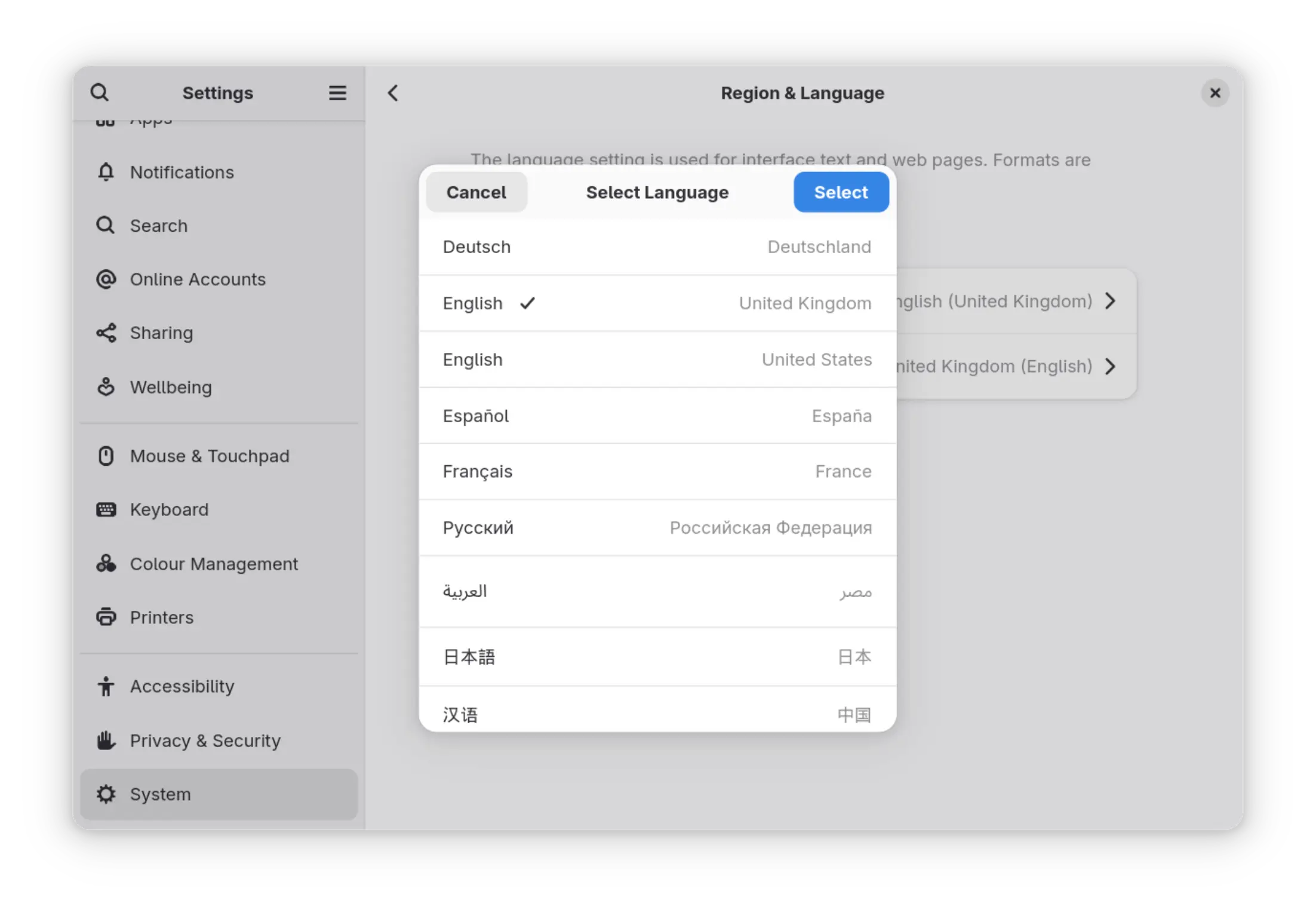This screenshot has width=1316, height=910.
Task: Select English United Kingdom language row
Action: (657, 303)
